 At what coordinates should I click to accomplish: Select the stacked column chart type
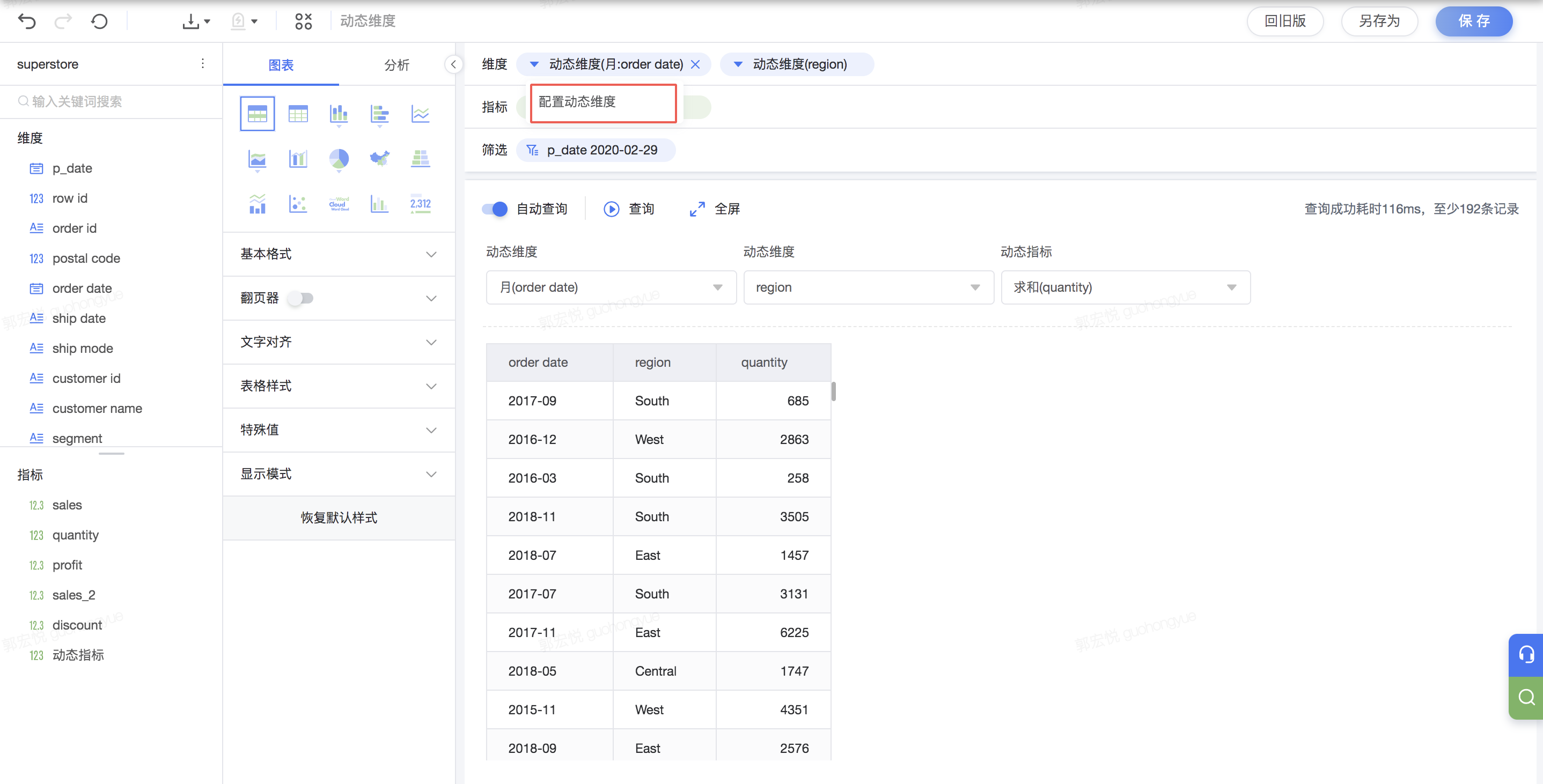339,114
